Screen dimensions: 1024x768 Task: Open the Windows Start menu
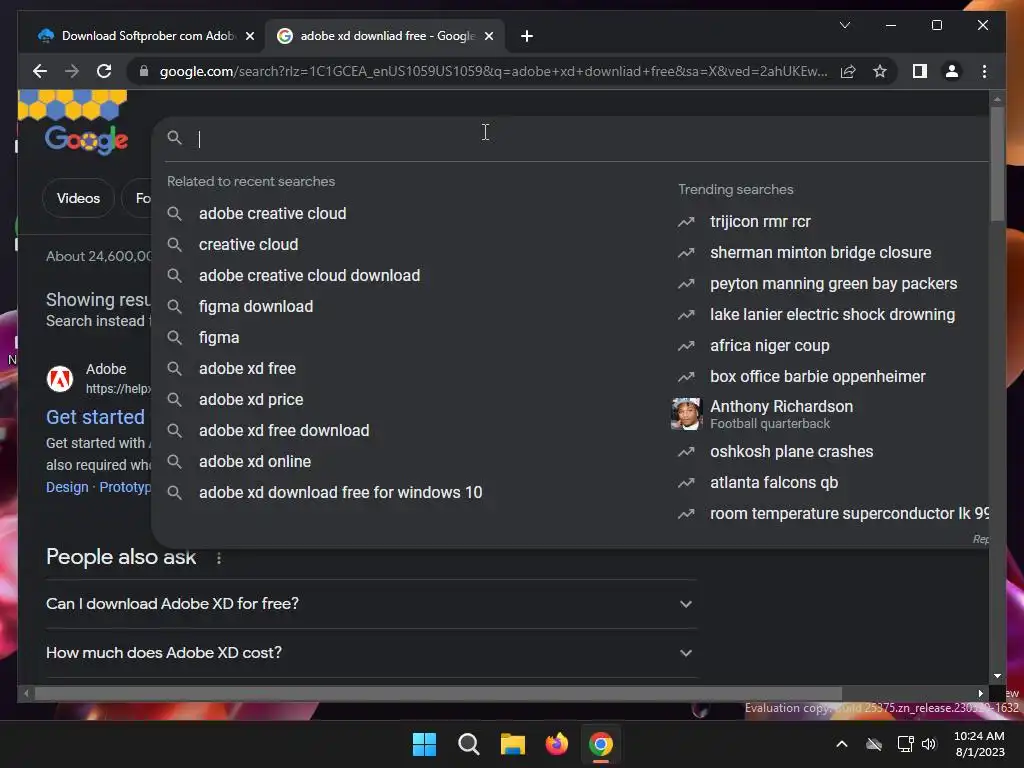pyautogui.click(x=424, y=744)
